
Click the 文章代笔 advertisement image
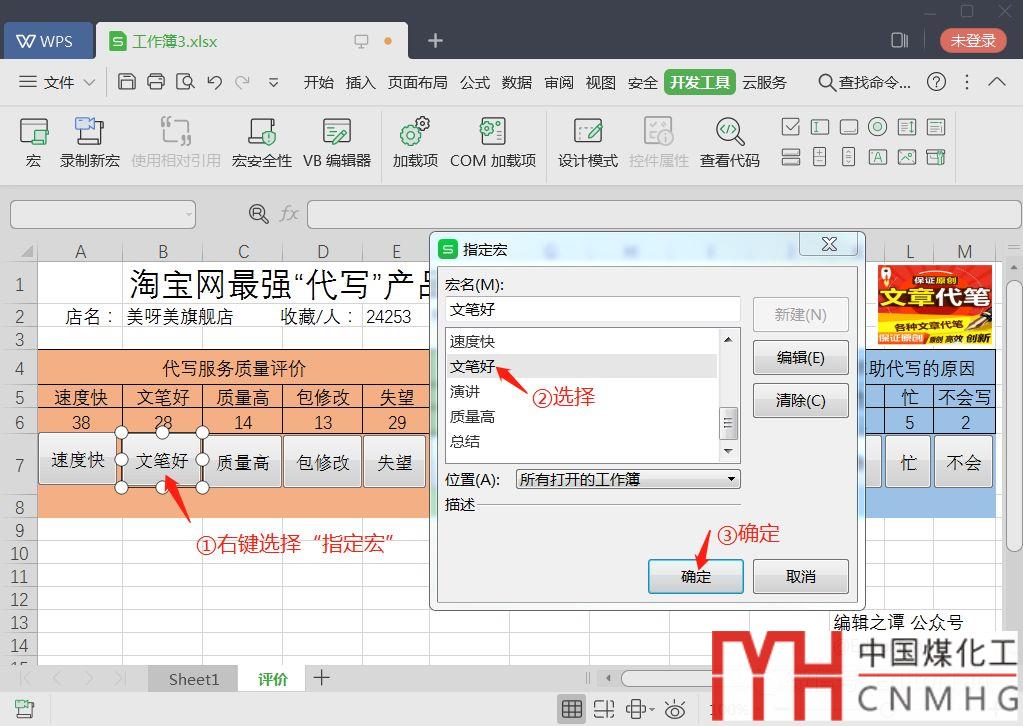coord(935,304)
